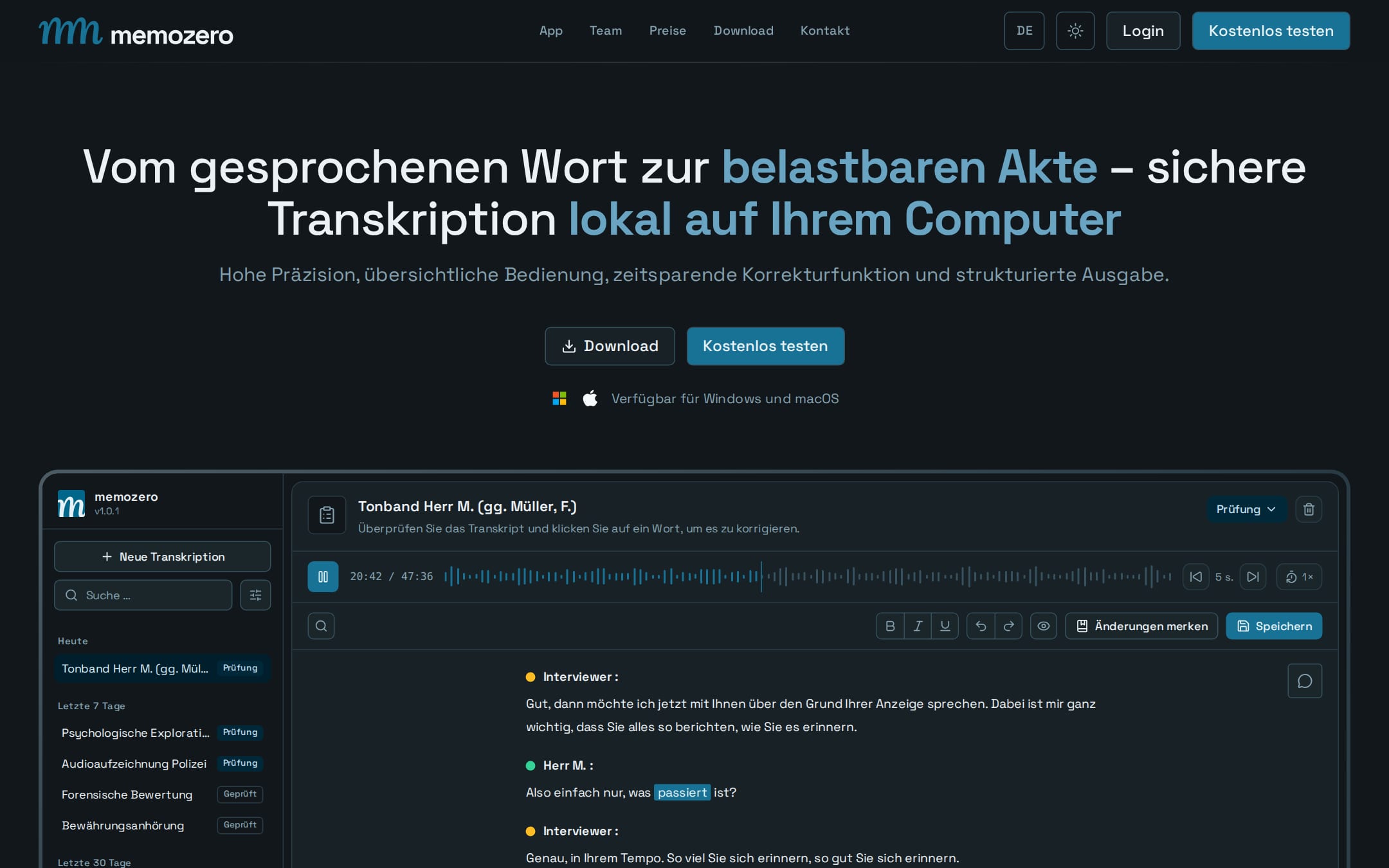The width and height of the screenshot is (1389, 868).
Task: Toggle italic formatting
Action: (918, 626)
